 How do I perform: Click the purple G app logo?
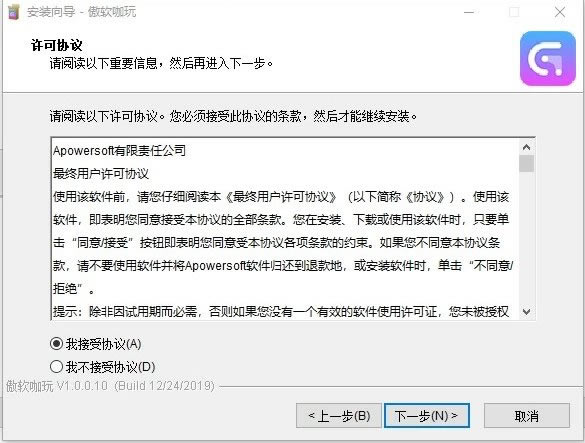(x=548, y=59)
